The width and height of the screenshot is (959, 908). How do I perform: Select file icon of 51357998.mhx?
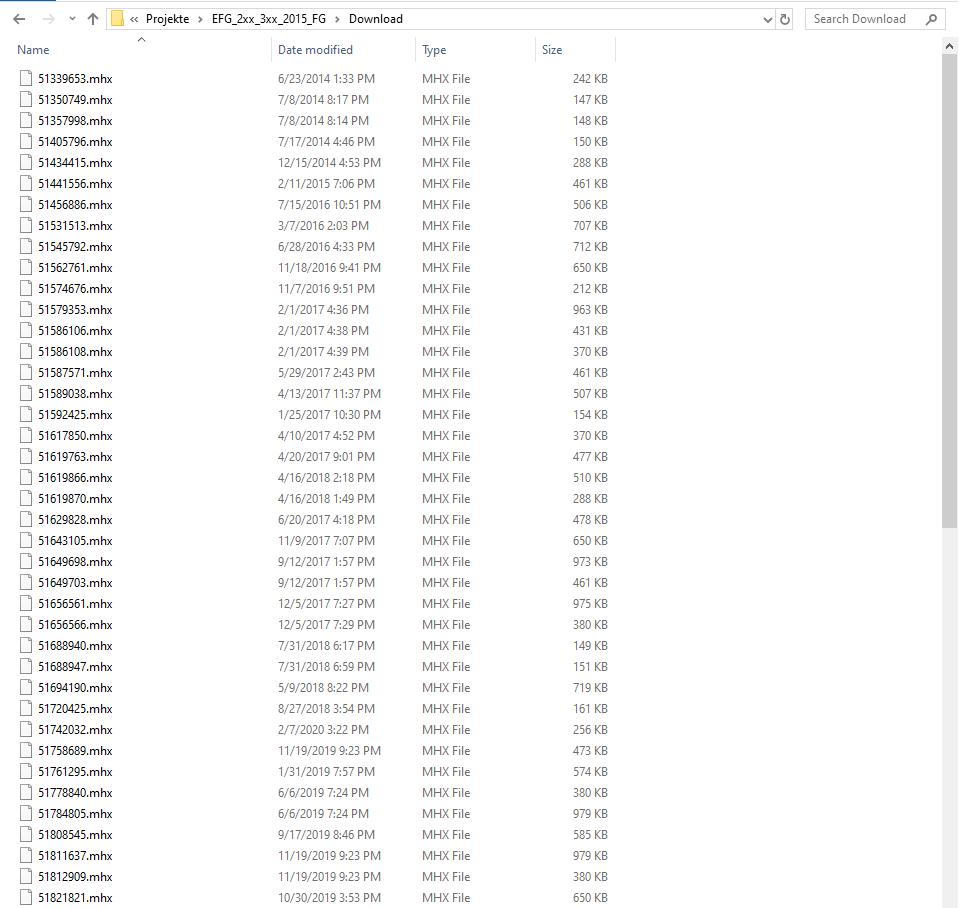(x=26, y=120)
